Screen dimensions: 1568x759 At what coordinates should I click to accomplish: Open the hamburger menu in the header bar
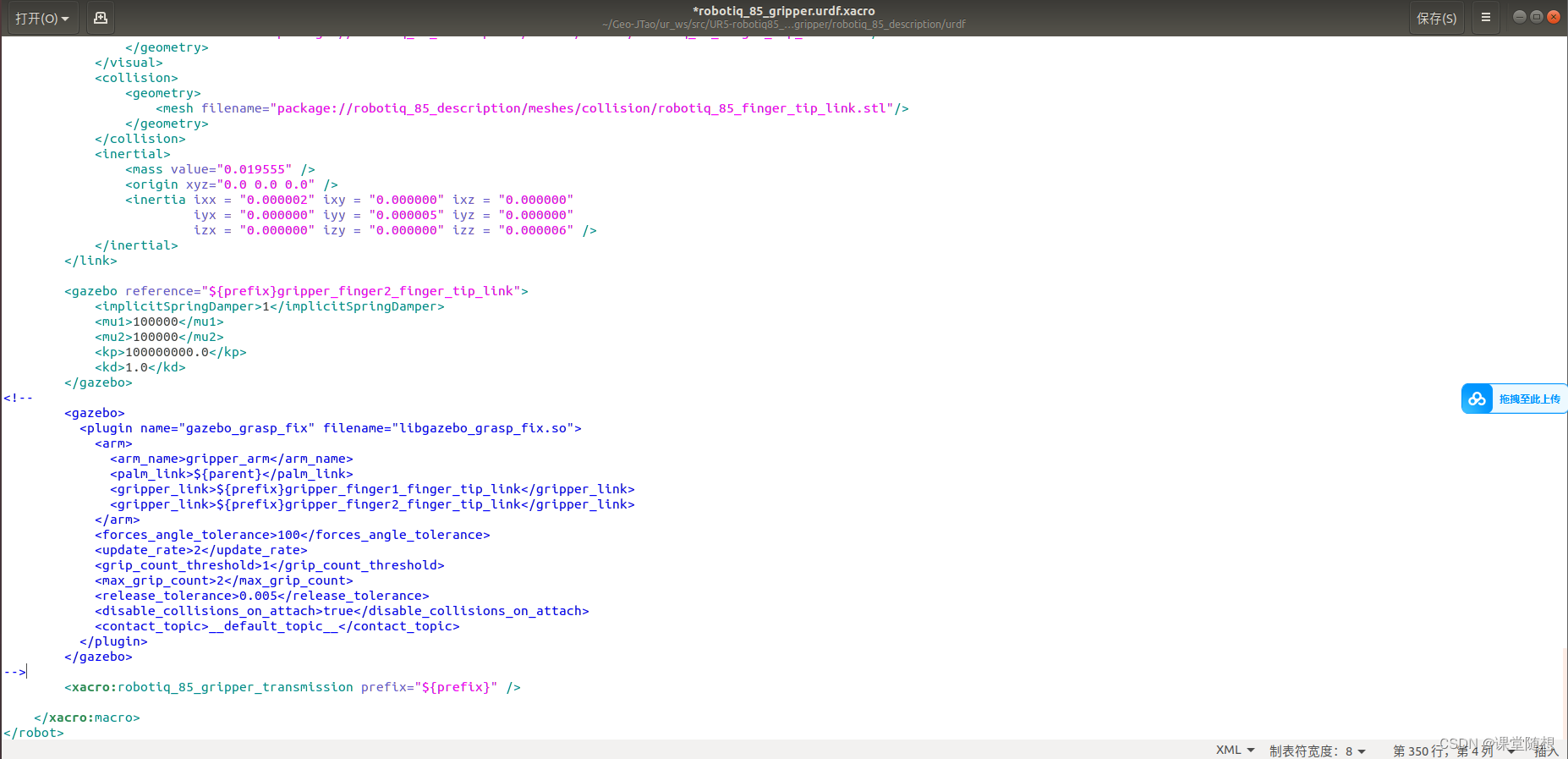(x=1485, y=18)
